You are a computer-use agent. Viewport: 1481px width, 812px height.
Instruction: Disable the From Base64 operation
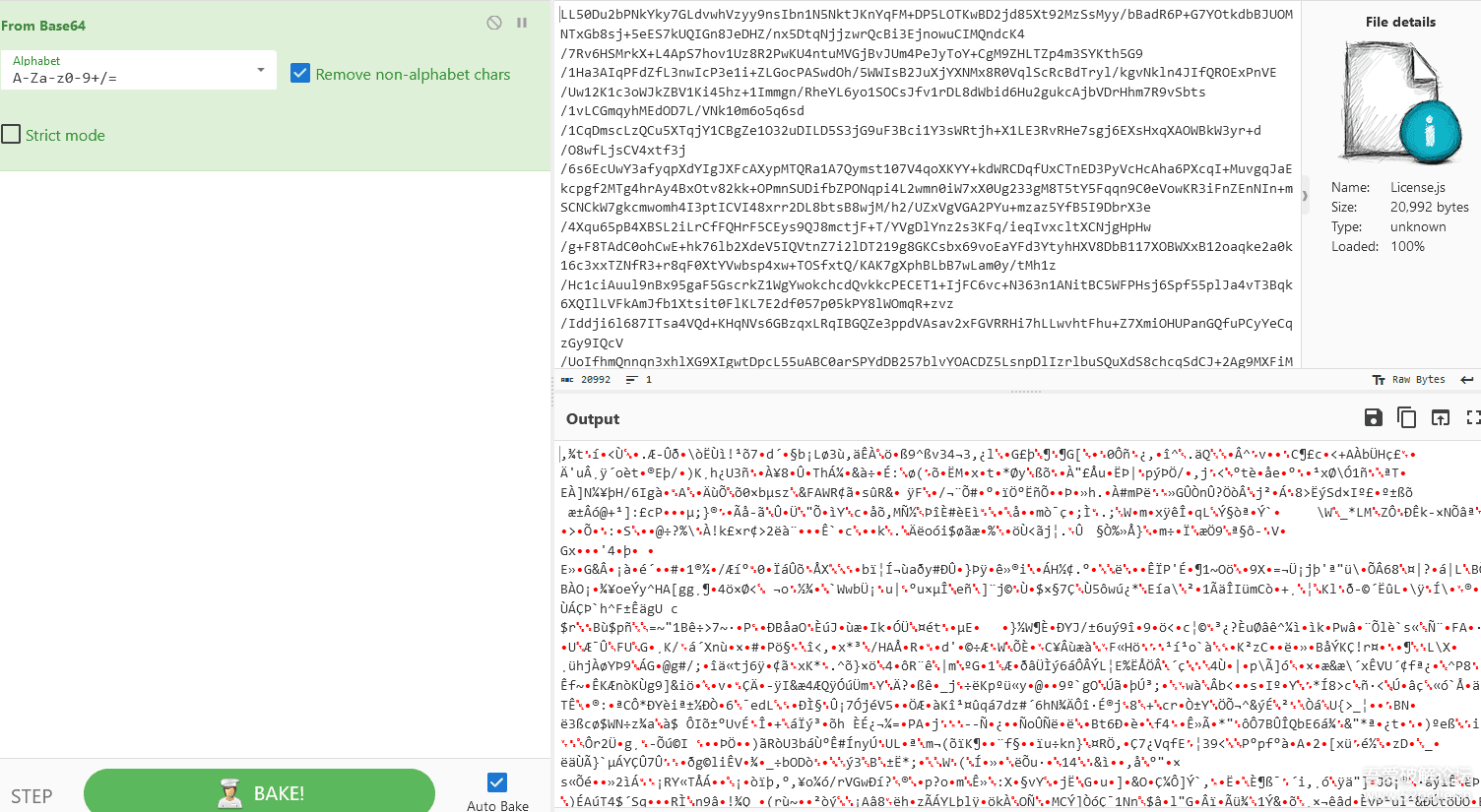[494, 23]
